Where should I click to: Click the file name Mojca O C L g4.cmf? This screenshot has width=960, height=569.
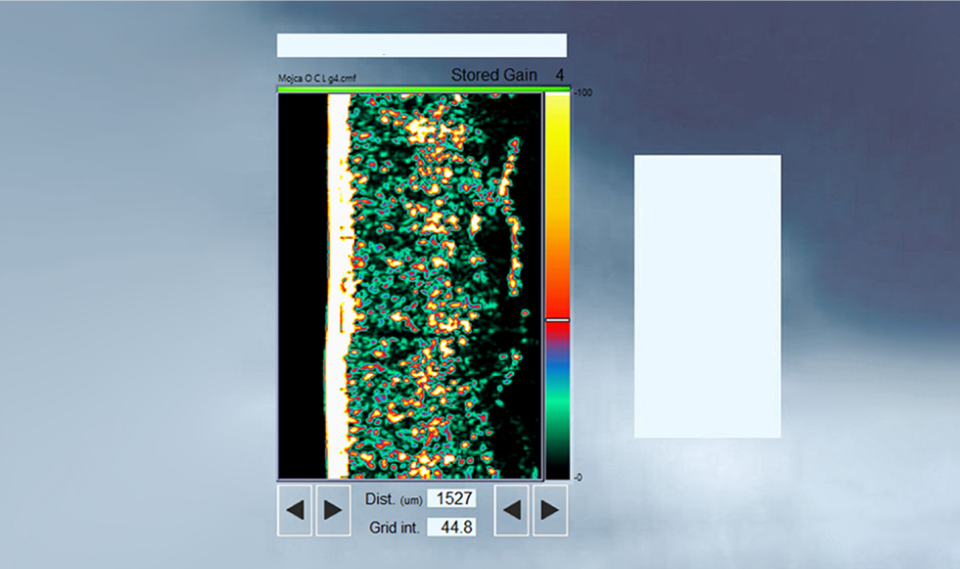(x=316, y=78)
